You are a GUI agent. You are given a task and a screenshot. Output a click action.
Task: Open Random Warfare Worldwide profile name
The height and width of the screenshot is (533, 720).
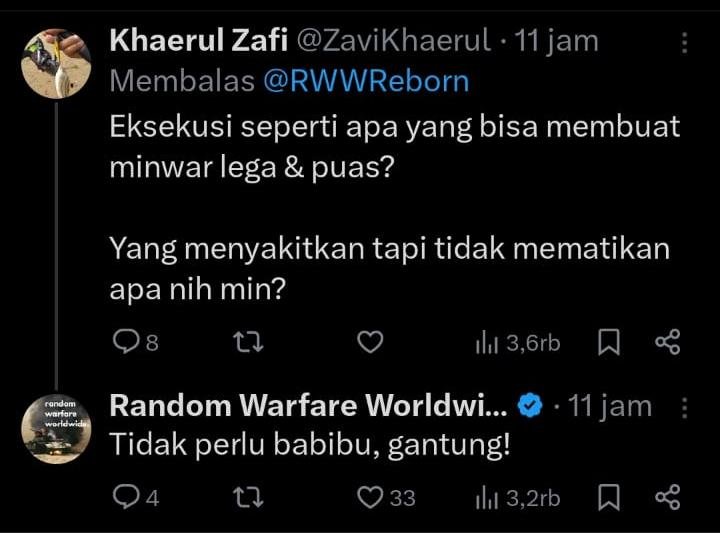click(x=309, y=406)
